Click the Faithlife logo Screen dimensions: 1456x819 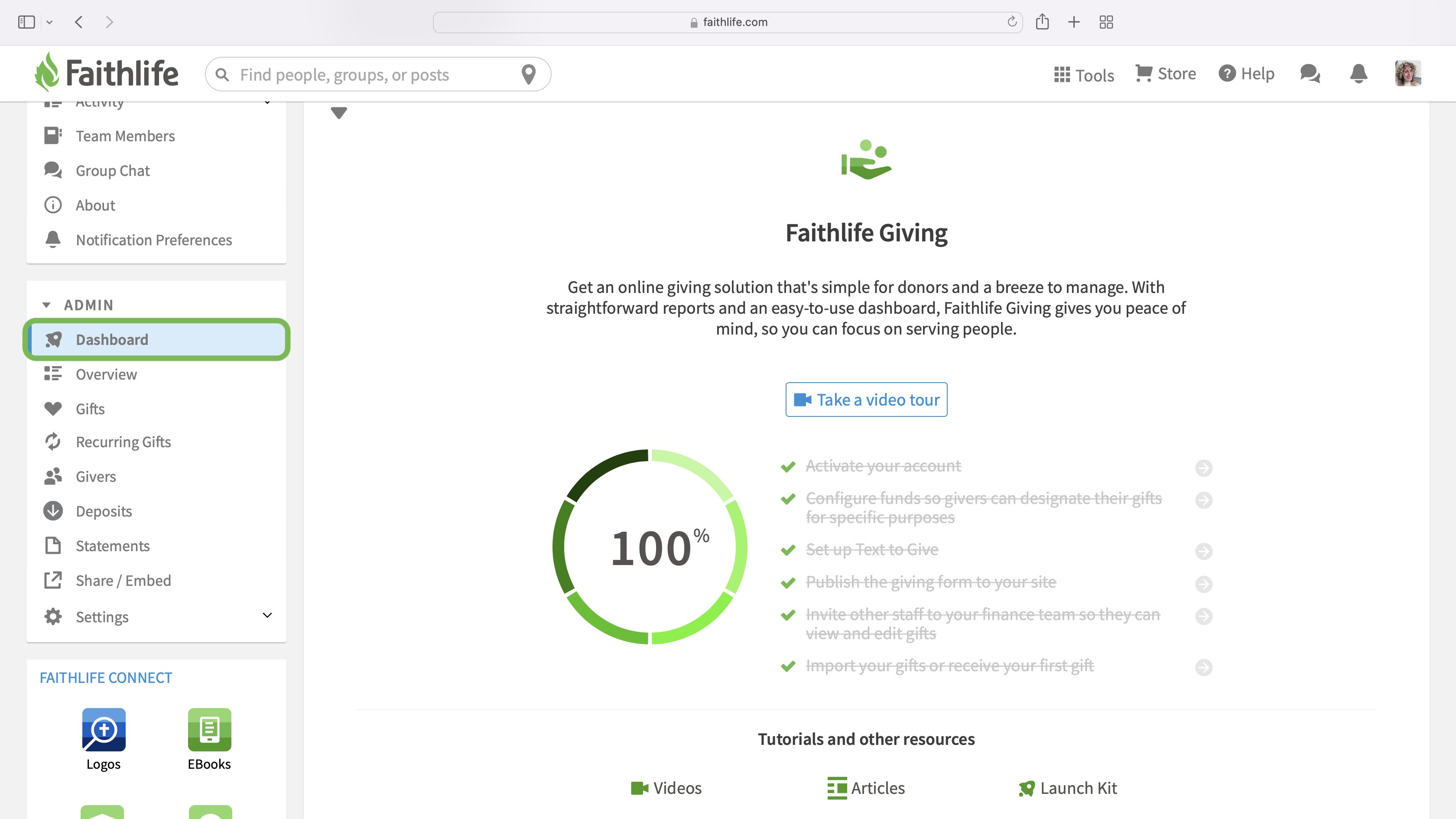(106, 73)
